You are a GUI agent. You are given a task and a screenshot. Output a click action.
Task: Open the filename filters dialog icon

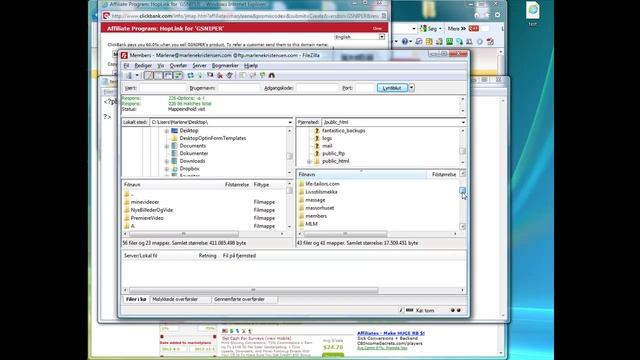pyautogui.click(x=242, y=76)
